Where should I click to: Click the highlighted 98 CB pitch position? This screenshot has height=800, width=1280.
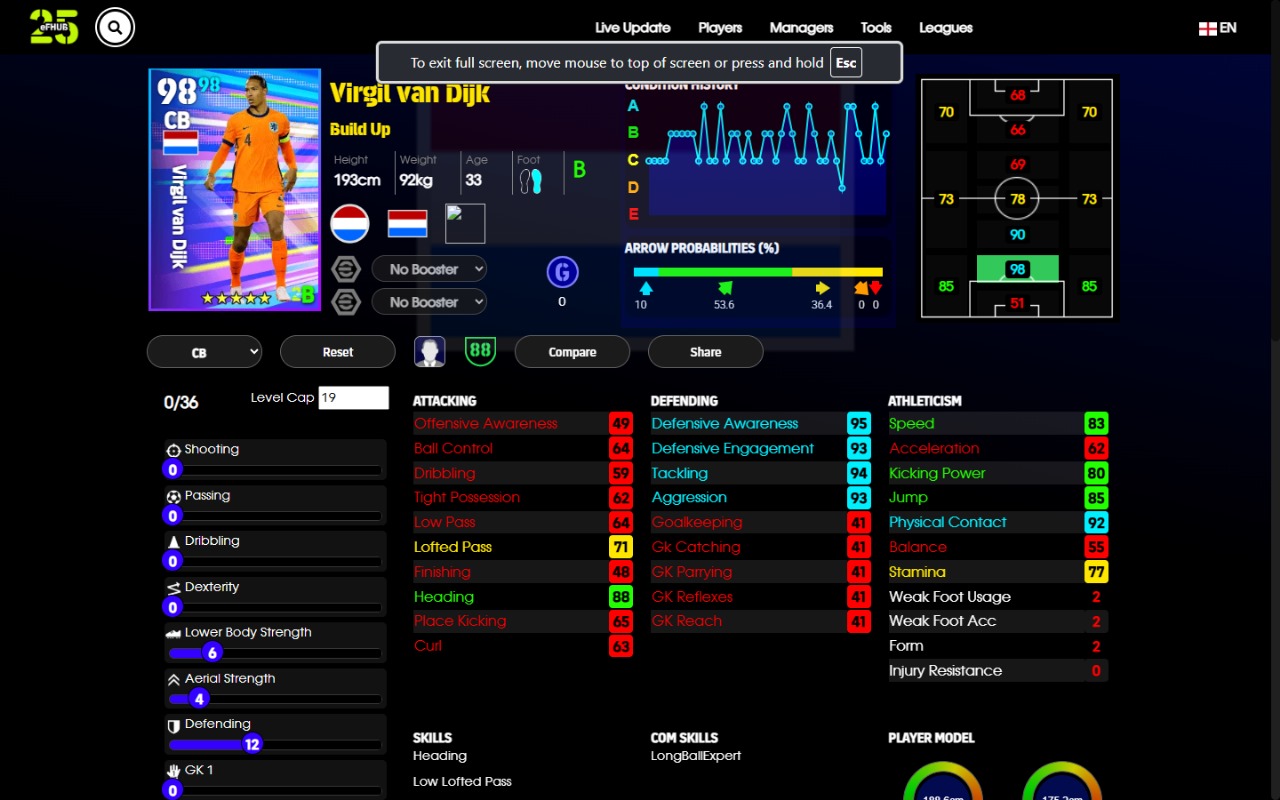tap(1017, 269)
